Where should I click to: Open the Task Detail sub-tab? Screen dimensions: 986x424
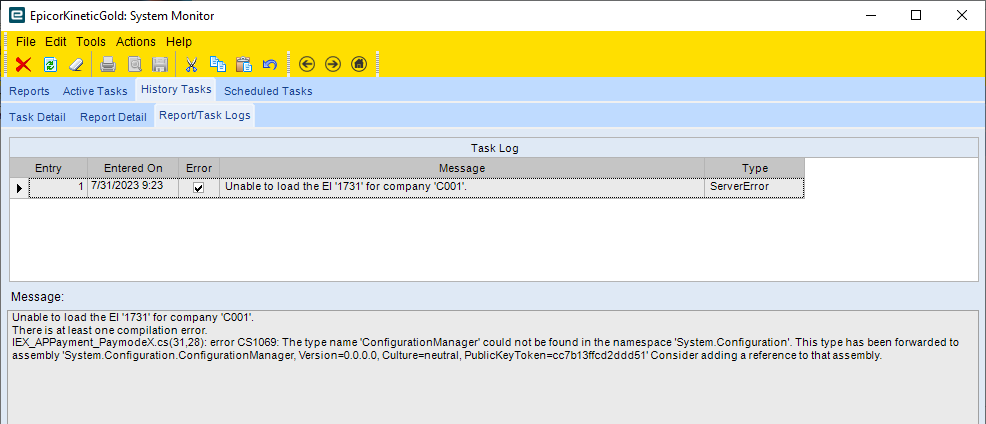pos(37,117)
